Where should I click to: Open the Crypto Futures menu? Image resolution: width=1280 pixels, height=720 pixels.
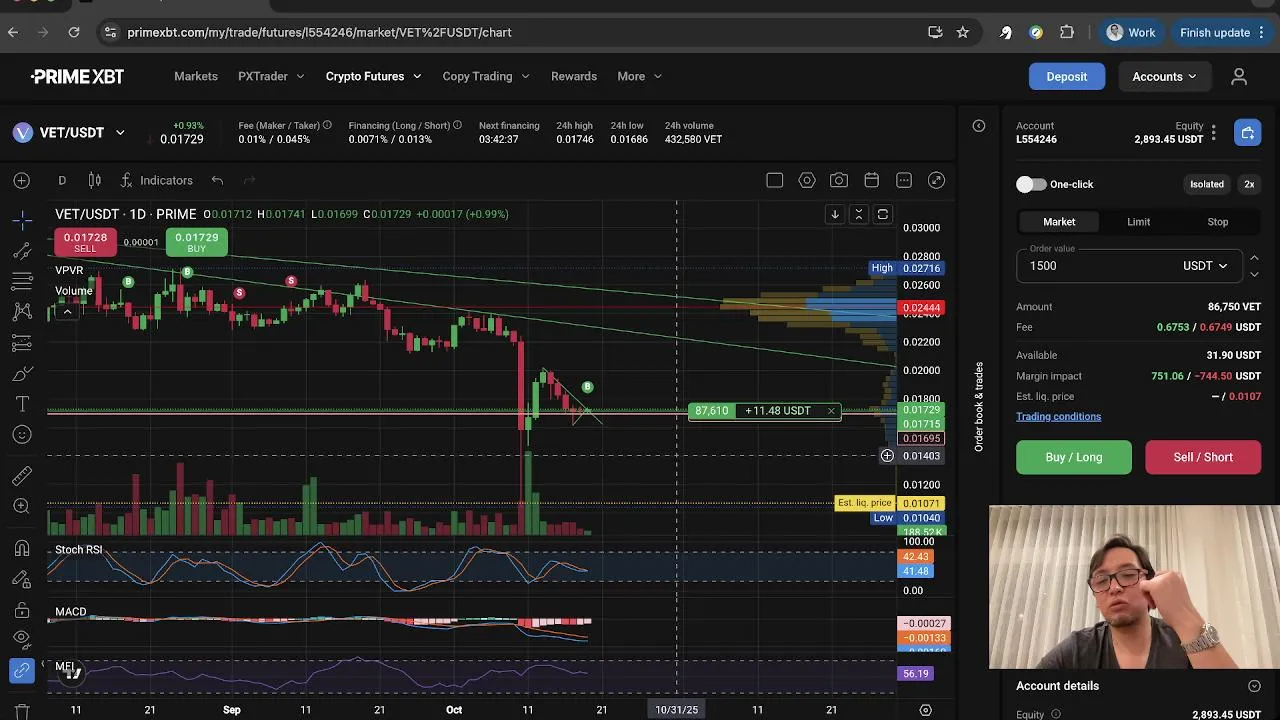[373, 76]
